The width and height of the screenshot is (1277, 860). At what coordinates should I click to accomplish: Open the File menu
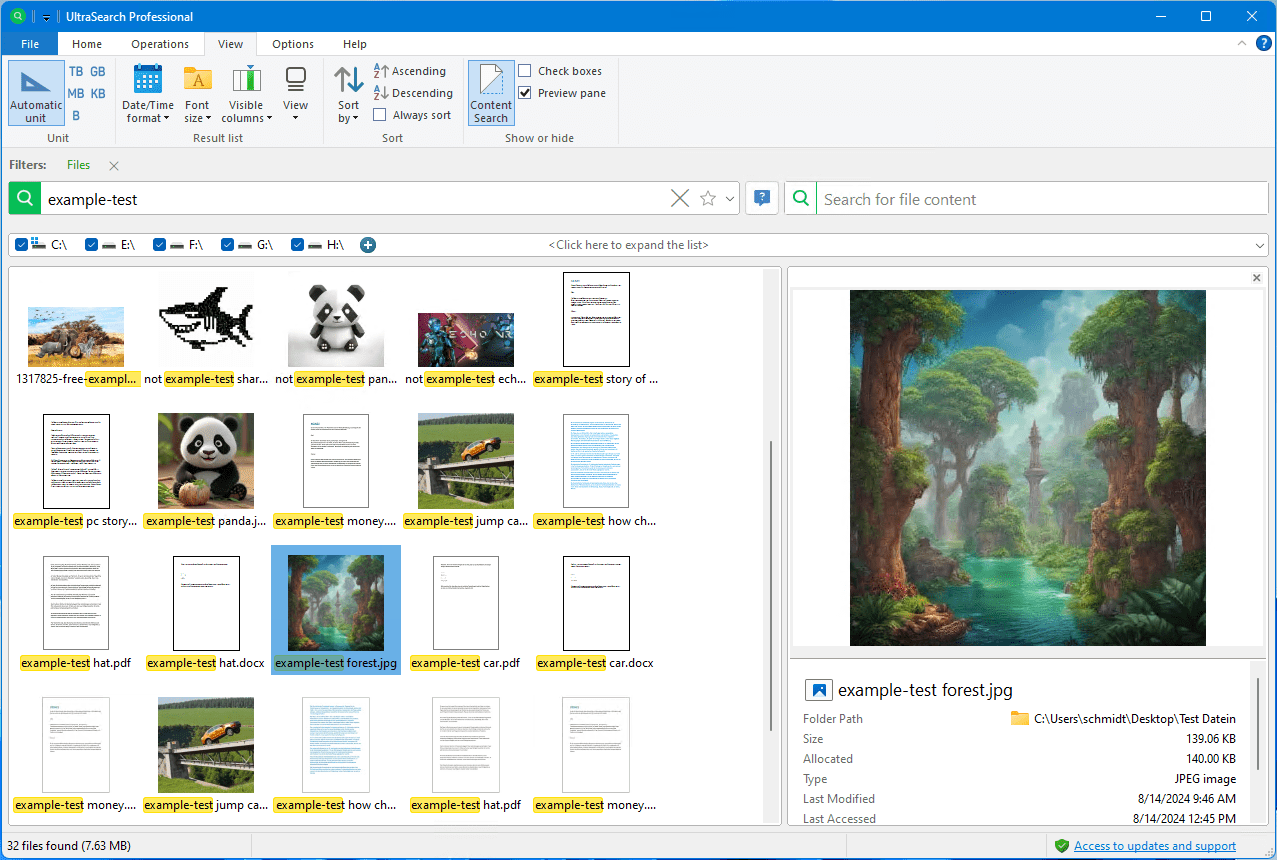coord(30,44)
